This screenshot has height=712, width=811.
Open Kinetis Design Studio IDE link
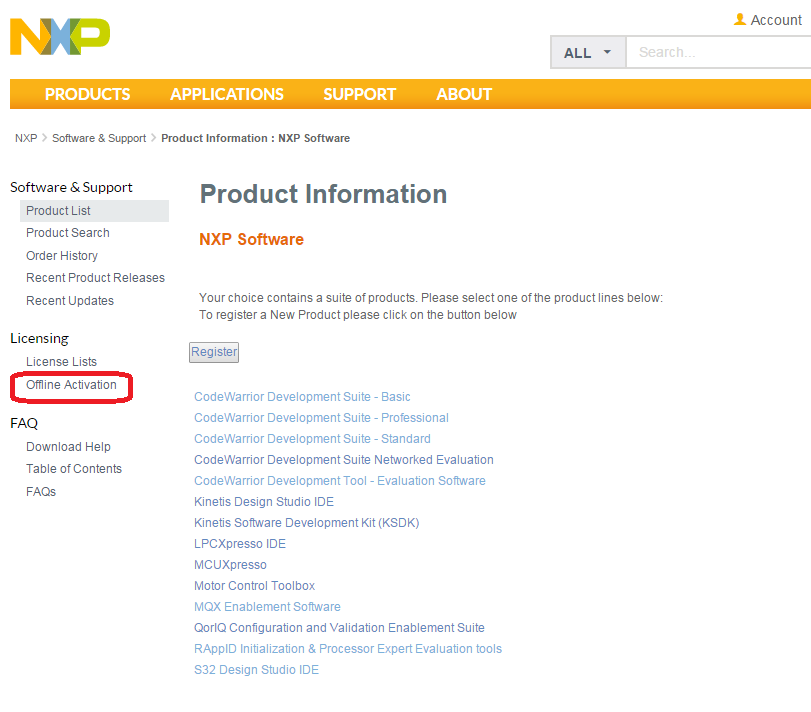click(x=264, y=502)
